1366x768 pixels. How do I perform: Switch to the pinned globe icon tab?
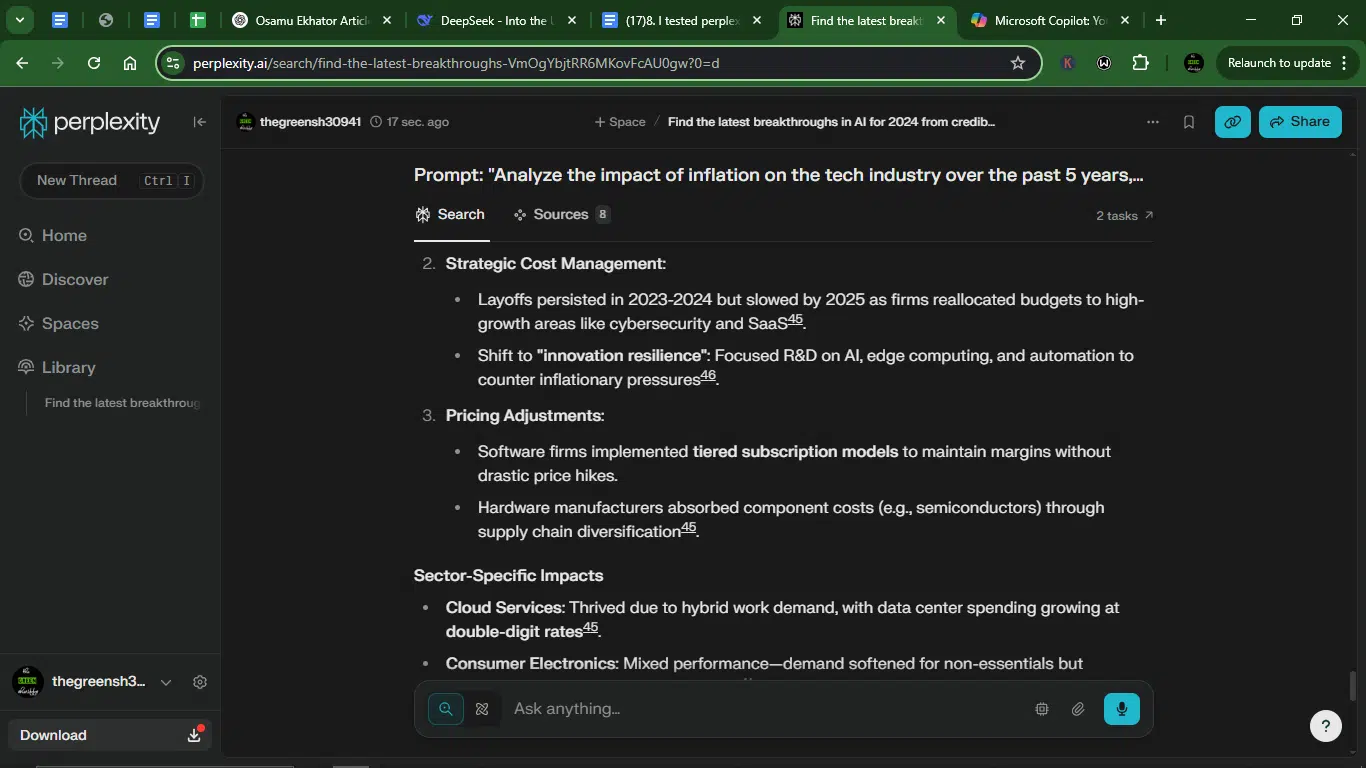coord(106,20)
